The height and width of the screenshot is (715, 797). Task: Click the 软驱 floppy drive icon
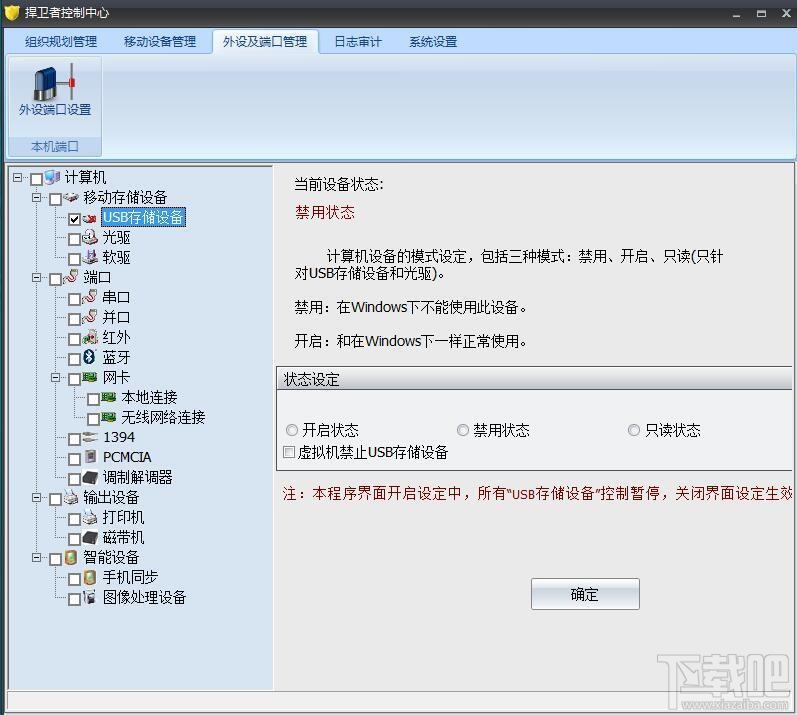point(90,257)
